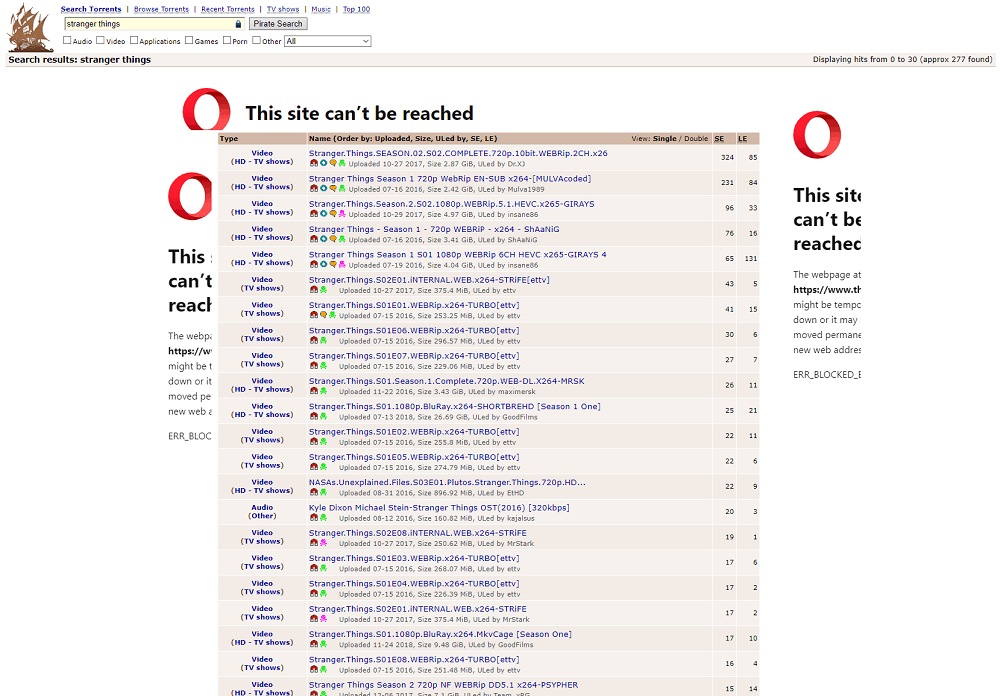
Task: Click the magnet icon for BluRay SHORTBREHD torrent
Action: pos(314,417)
